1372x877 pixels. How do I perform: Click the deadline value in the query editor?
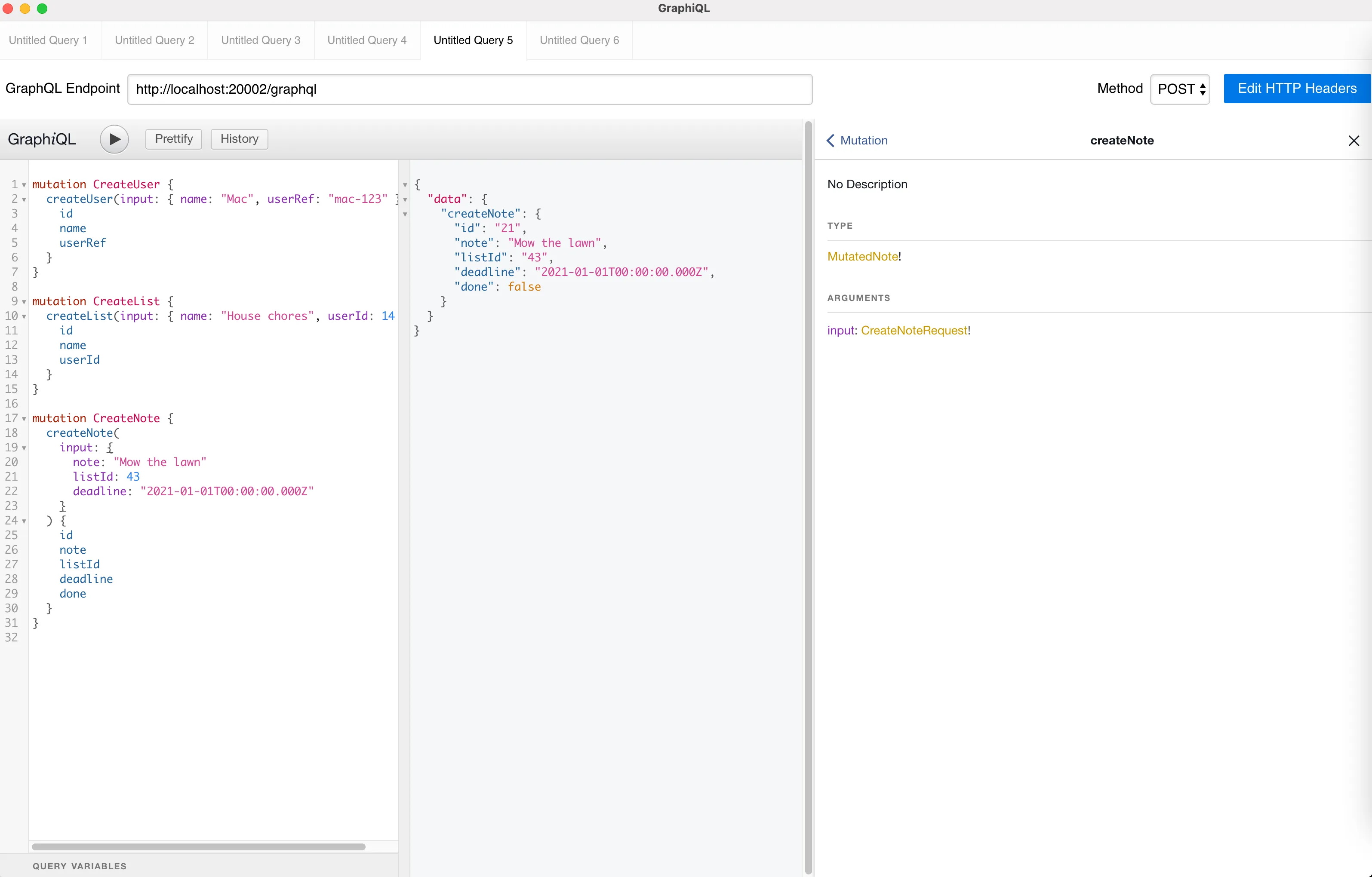(x=228, y=491)
